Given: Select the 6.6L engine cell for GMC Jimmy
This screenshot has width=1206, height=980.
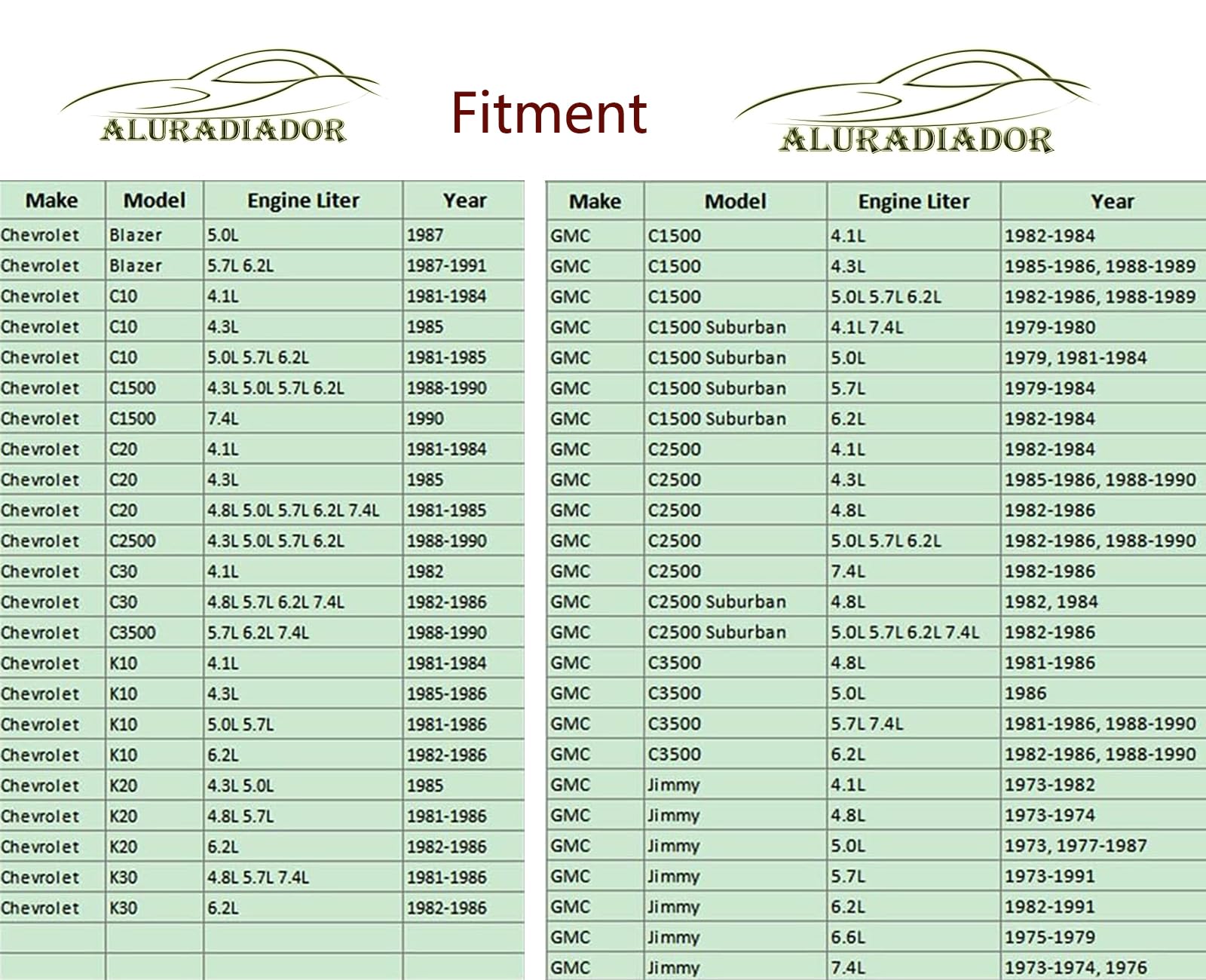Looking at the screenshot, I should (x=848, y=937).
